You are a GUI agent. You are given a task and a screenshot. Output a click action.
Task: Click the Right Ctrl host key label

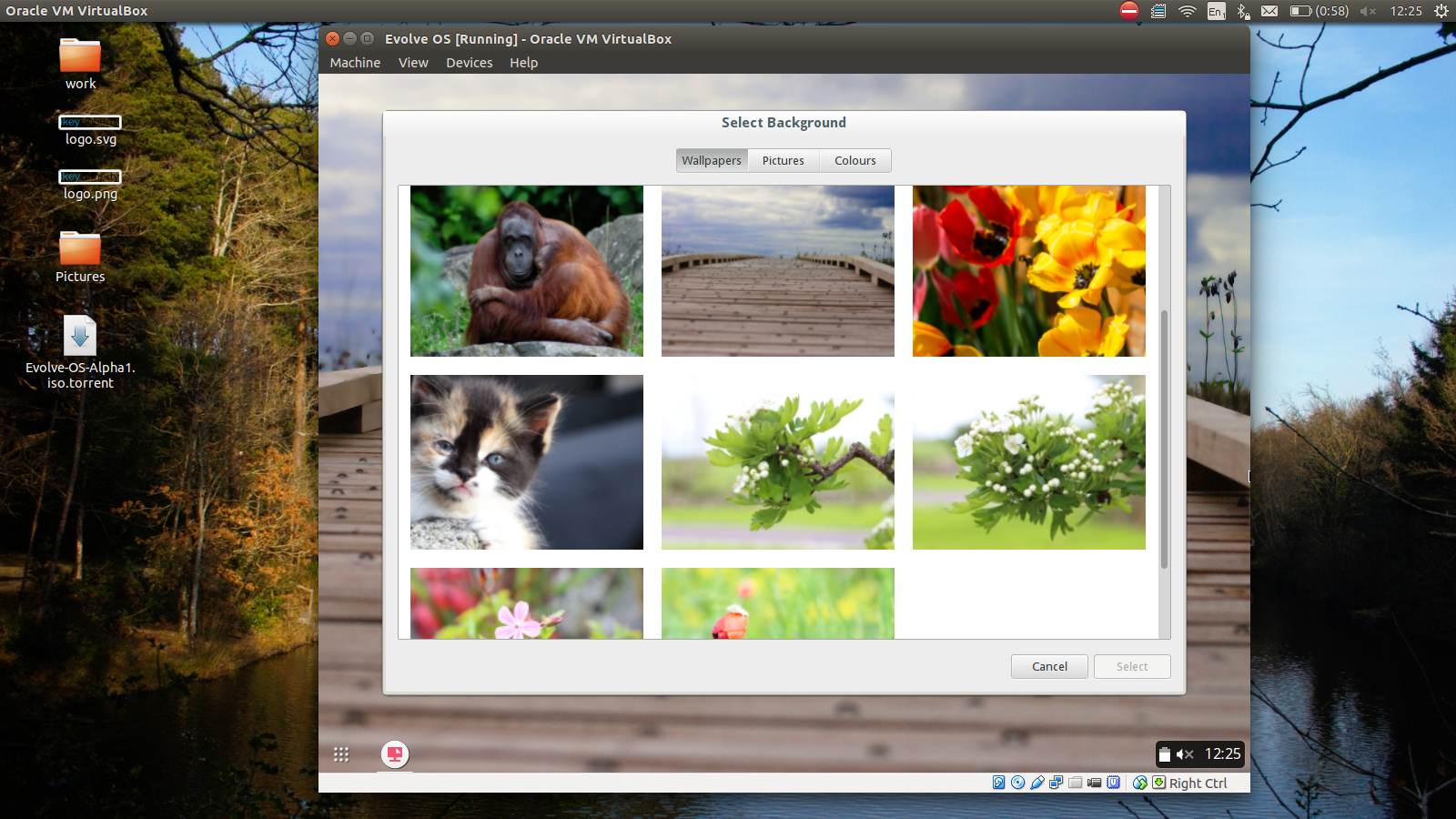click(x=1198, y=784)
